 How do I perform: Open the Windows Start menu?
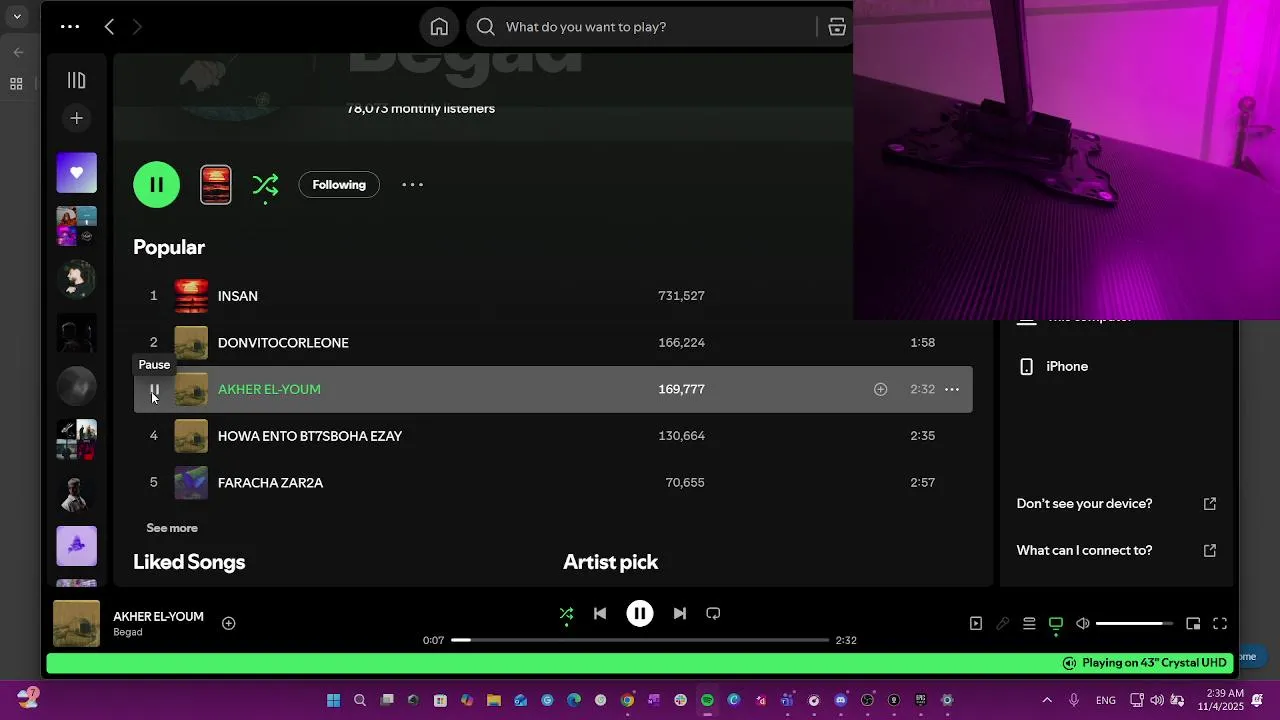[334, 700]
